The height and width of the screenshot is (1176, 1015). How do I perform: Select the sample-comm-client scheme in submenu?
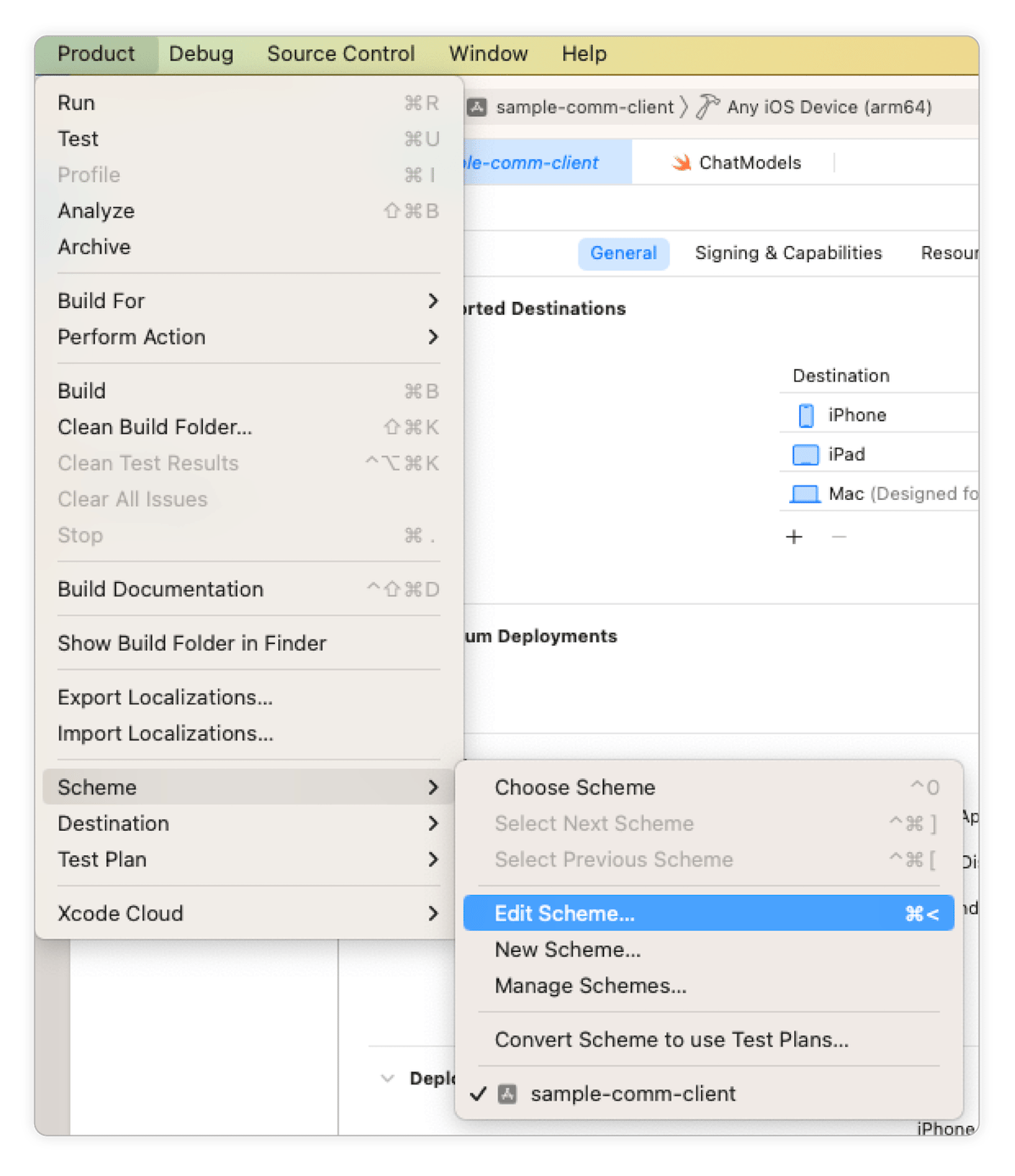(x=633, y=1093)
